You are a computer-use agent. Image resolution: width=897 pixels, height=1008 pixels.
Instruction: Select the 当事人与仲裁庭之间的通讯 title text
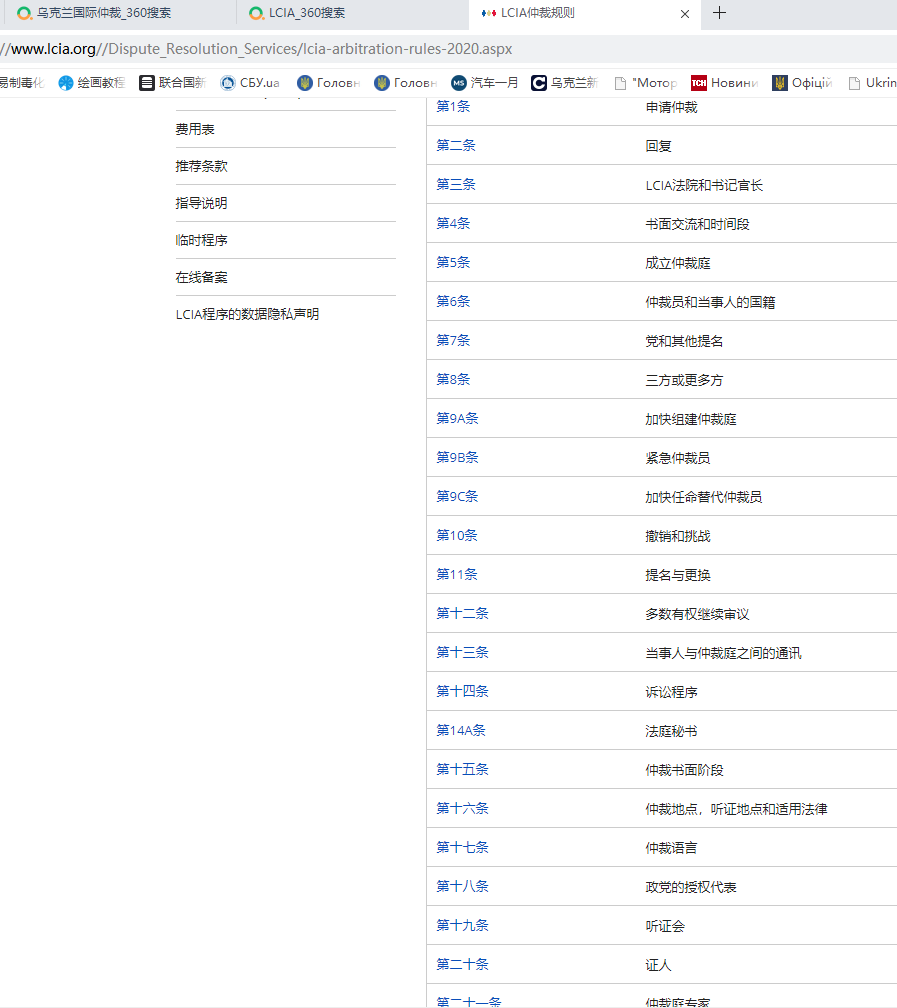coord(723,653)
